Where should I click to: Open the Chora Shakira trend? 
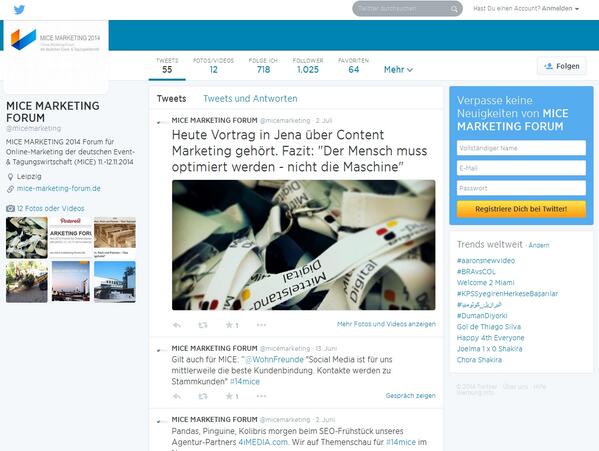479,360
